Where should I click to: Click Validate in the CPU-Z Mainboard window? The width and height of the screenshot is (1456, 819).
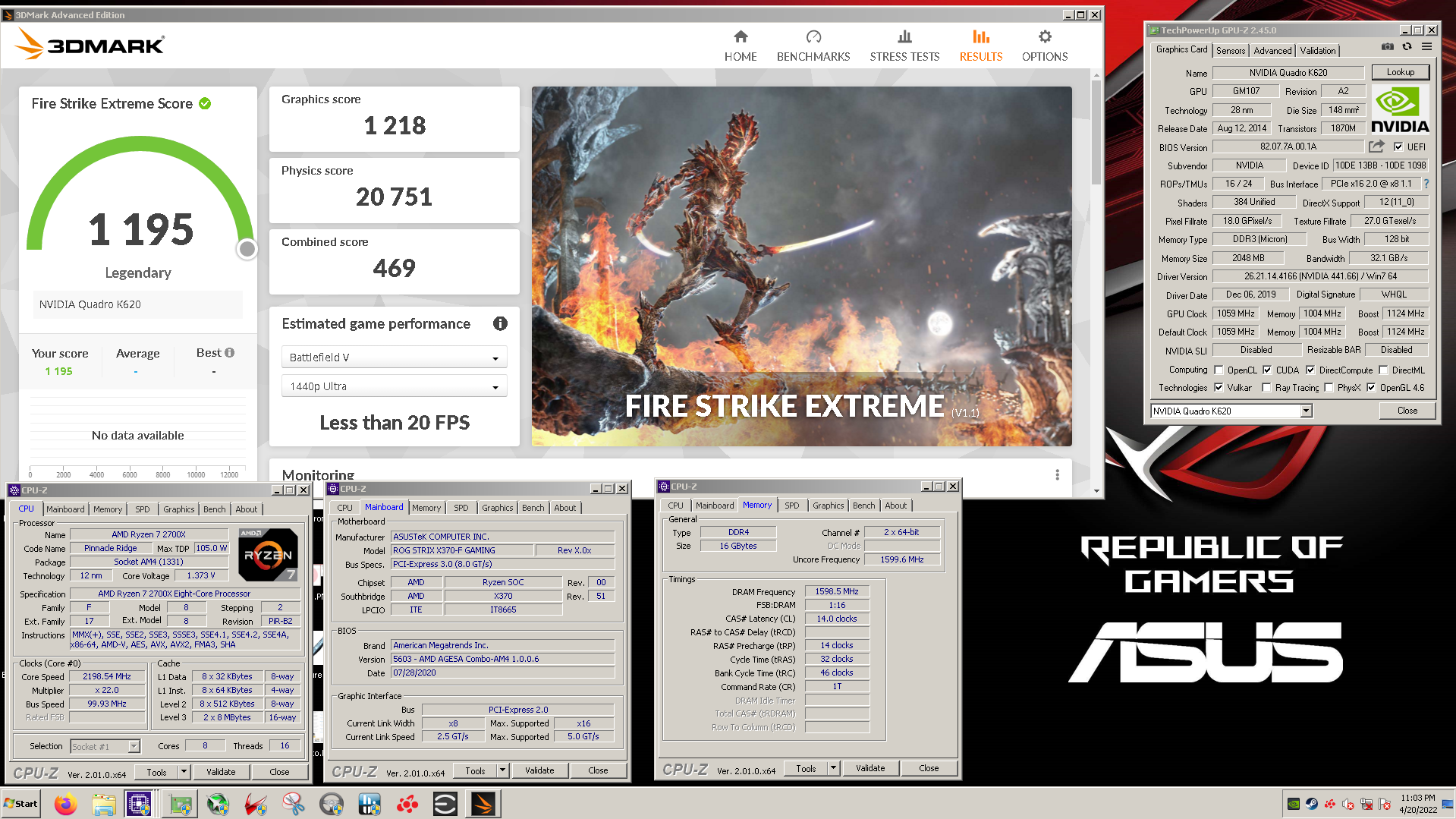click(x=539, y=770)
